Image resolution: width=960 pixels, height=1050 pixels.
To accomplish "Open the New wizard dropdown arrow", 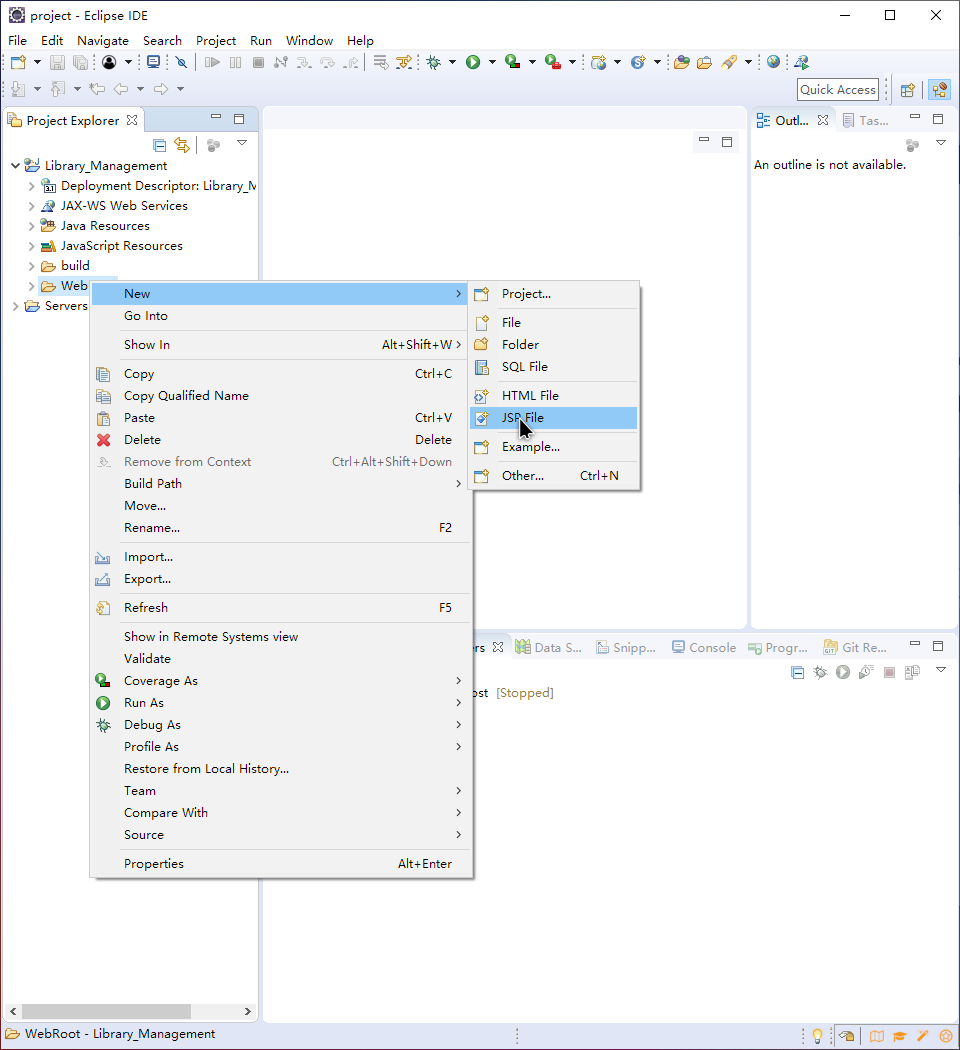I will [x=37, y=62].
